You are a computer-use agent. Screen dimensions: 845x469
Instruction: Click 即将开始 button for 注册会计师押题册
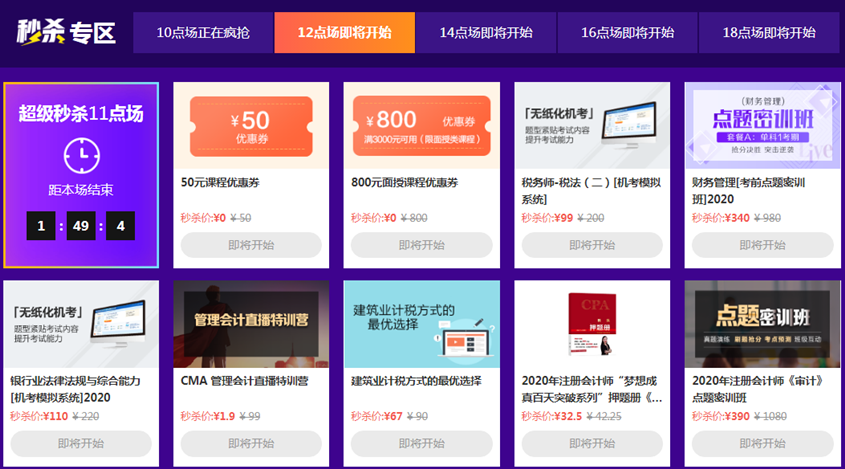[592, 444]
